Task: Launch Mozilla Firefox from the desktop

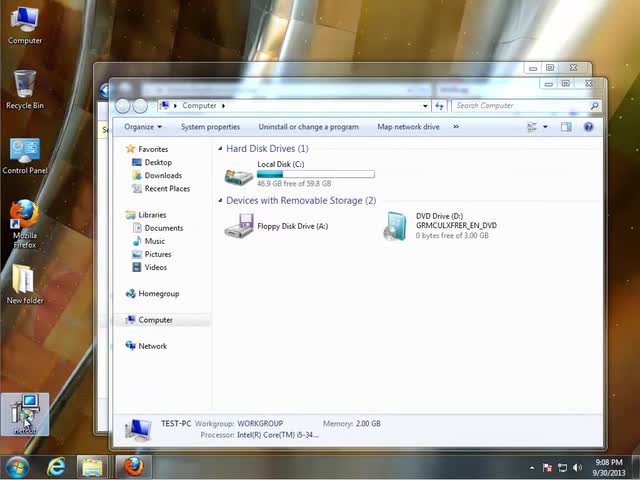Action: (24, 224)
